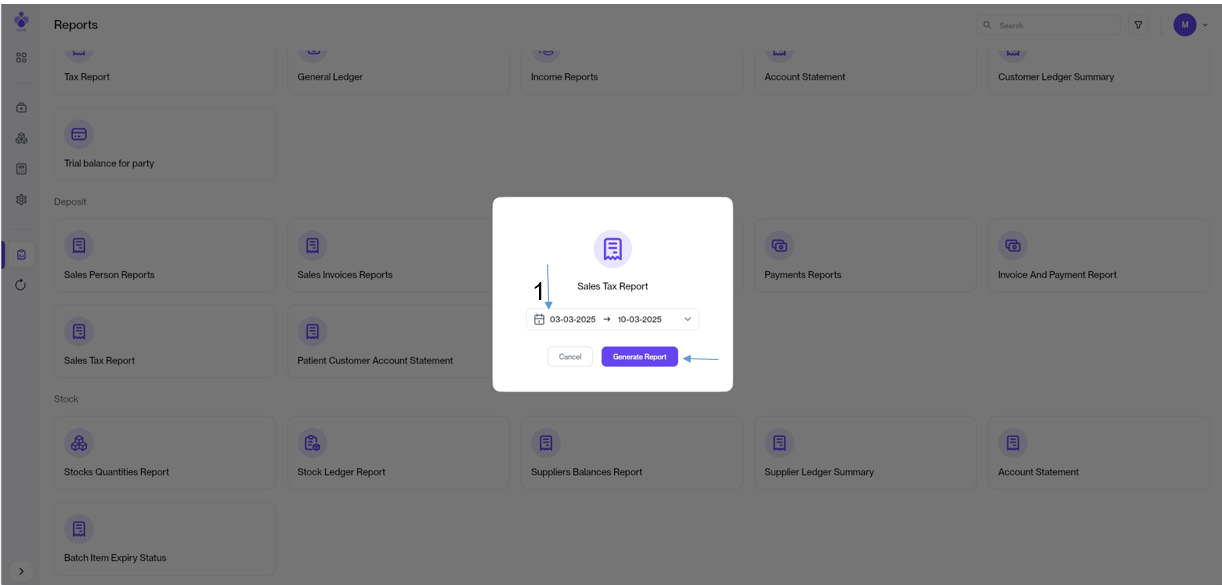The width and height of the screenshot is (1222, 585).
Task: Click the app logo at top left
Action: coord(21,20)
